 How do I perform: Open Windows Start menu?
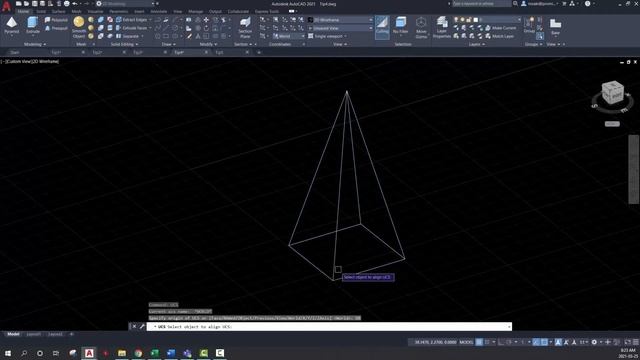[x=7, y=353]
